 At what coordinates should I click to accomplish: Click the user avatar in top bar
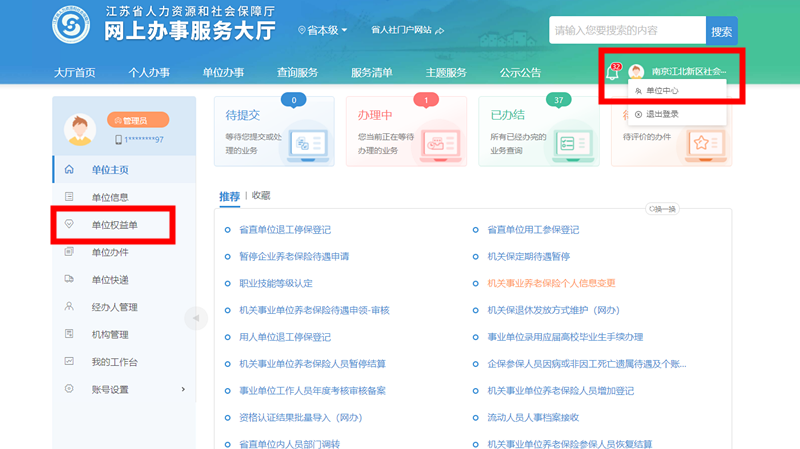[x=636, y=71]
